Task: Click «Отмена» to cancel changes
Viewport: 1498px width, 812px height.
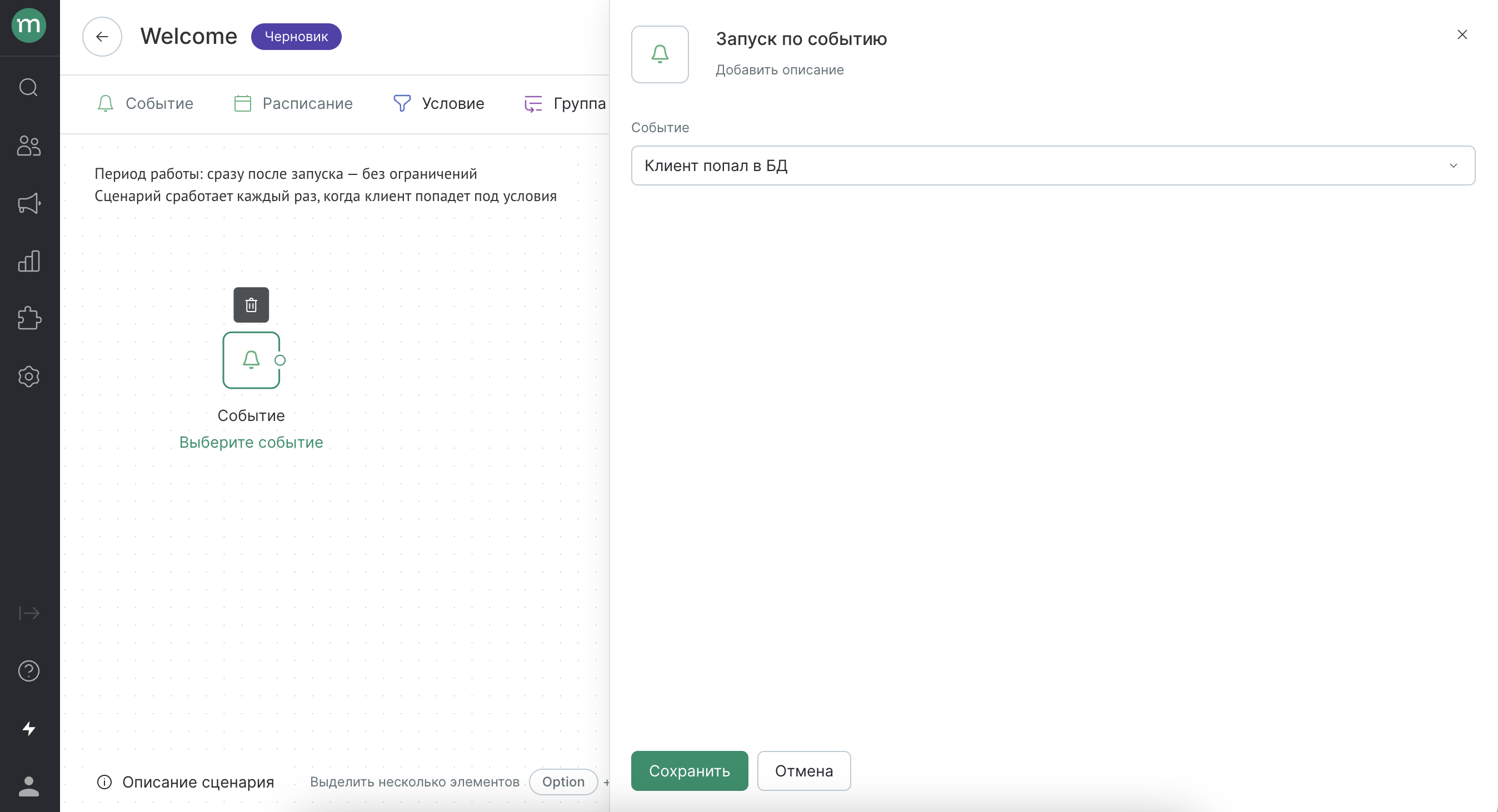Action: coord(804,771)
